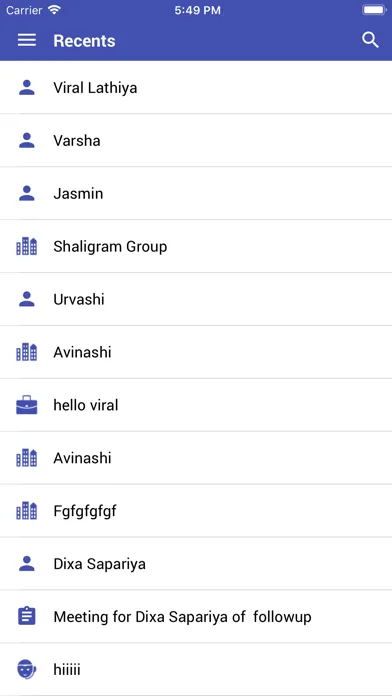The height and width of the screenshot is (696, 392).
Task: Click the person icon beside Dixa Sapariya
Action: coord(27,564)
